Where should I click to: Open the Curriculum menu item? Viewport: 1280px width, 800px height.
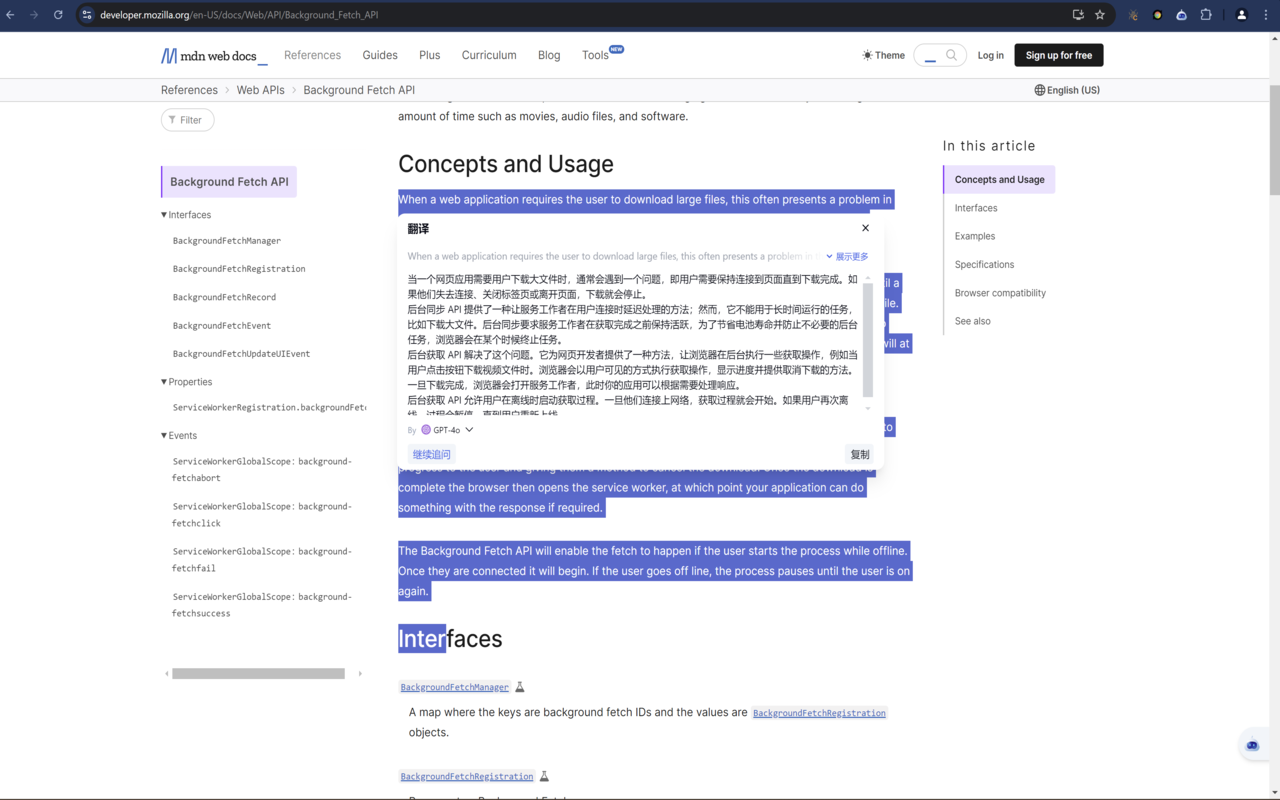tap(489, 55)
